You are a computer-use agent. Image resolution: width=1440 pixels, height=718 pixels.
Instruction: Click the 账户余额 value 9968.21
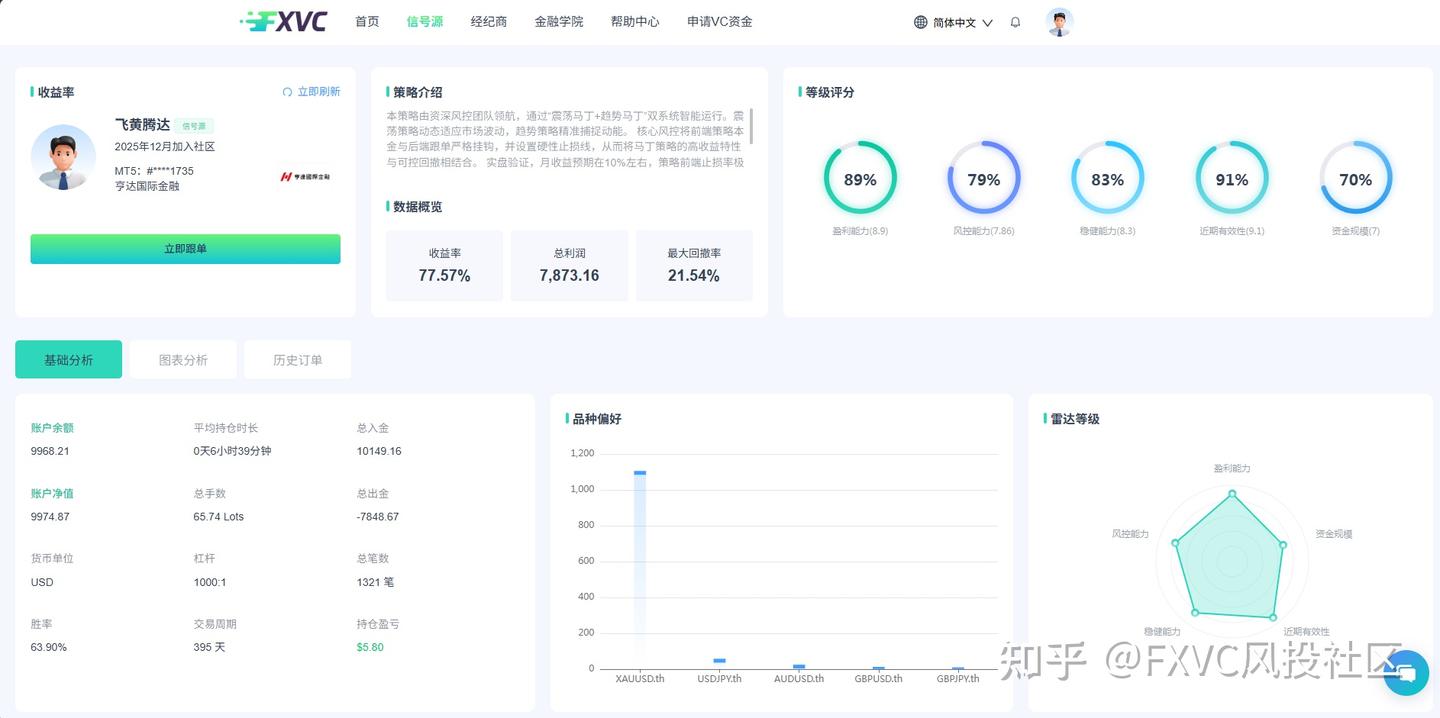click(50, 451)
